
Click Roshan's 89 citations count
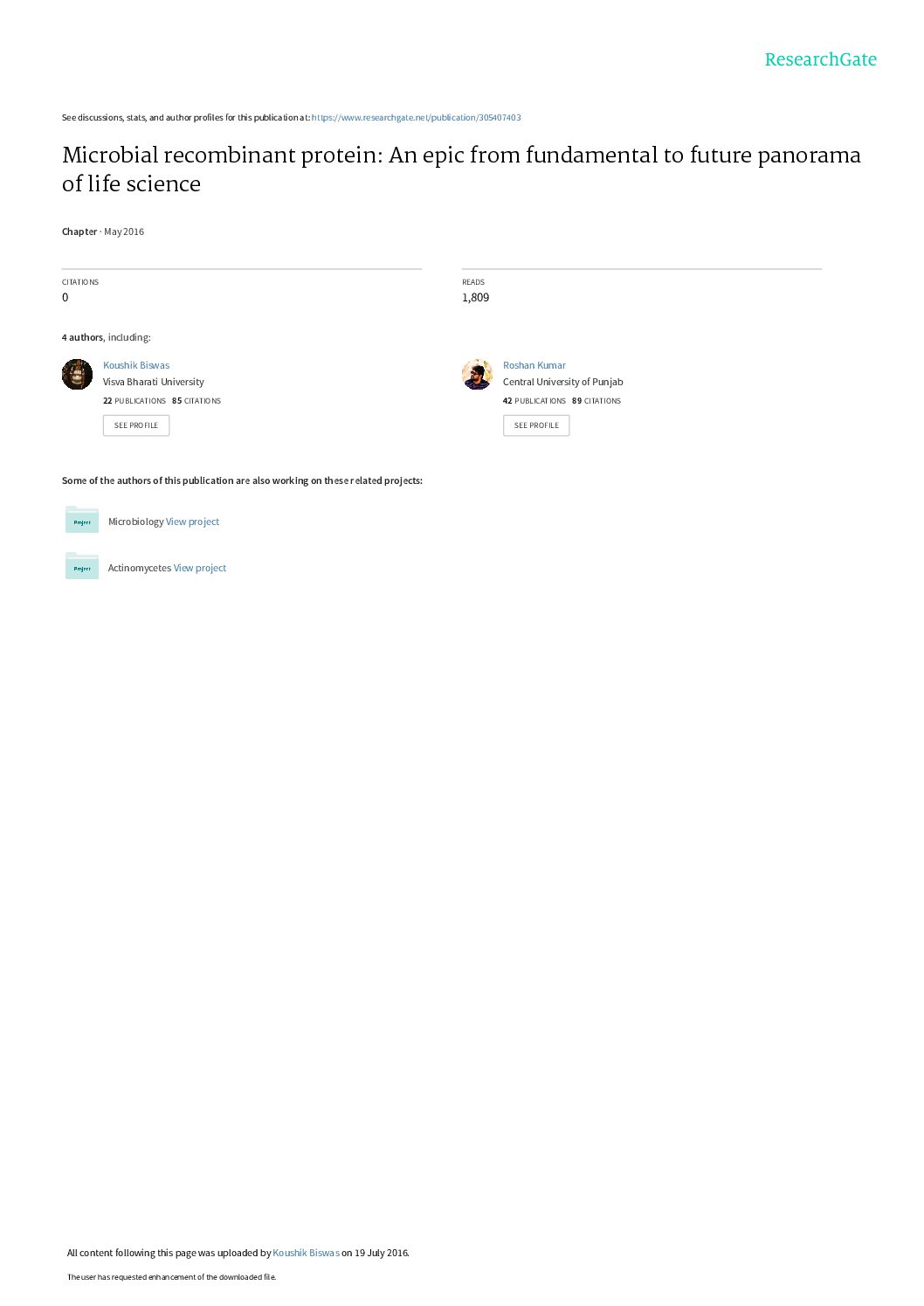tap(596, 401)
